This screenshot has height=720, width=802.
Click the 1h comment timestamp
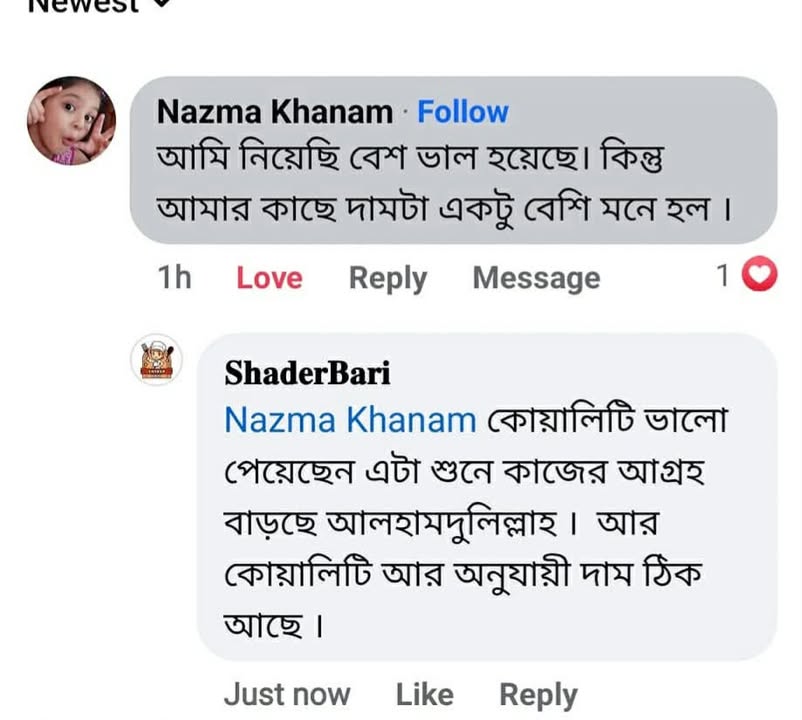tap(174, 278)
